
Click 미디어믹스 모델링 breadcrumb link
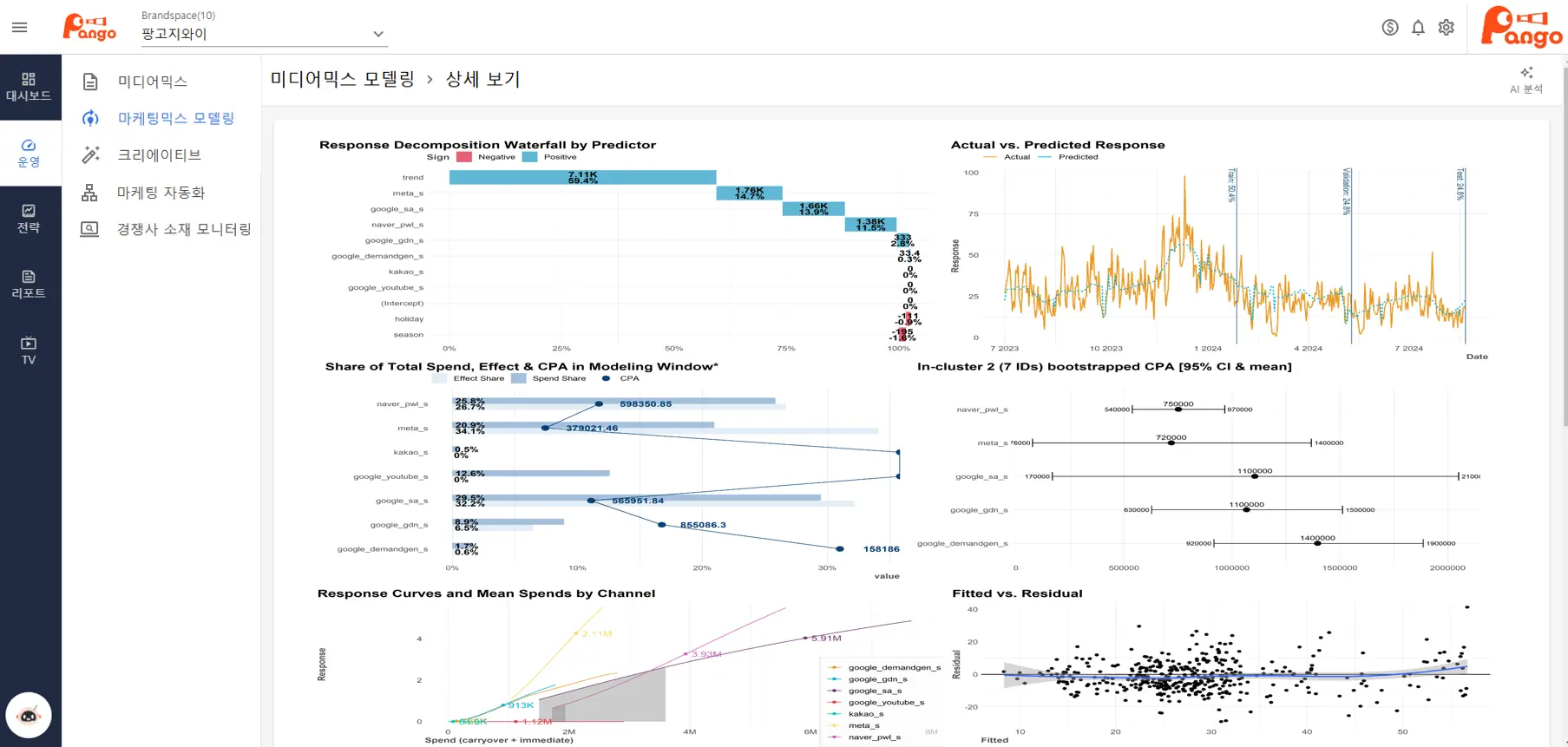[x=342, y=80]
